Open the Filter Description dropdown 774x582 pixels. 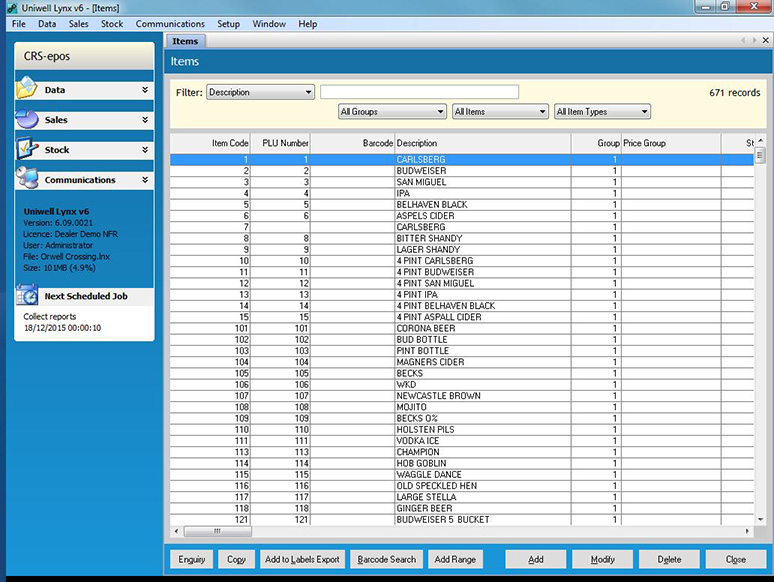point(260,92)
